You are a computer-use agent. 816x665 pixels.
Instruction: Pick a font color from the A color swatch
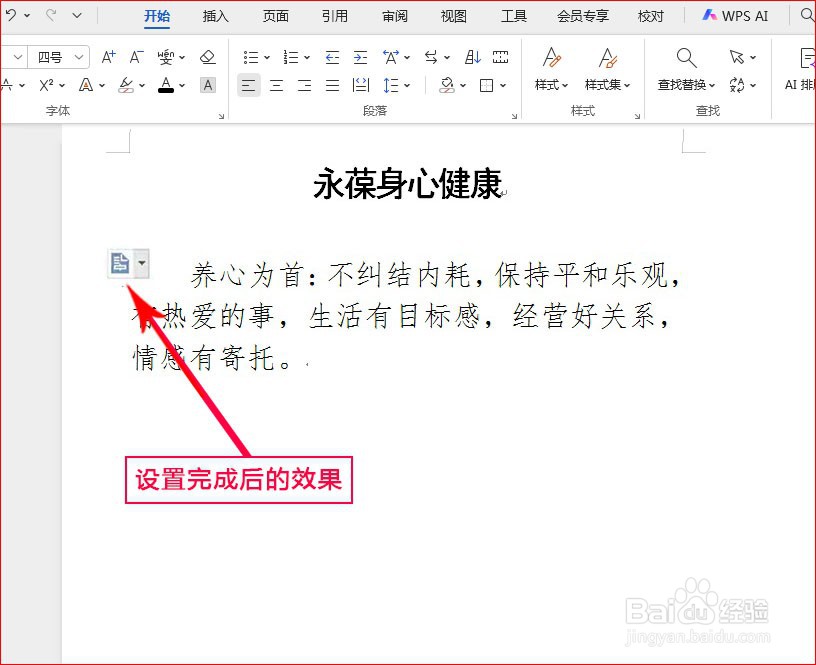pos(167,86)
